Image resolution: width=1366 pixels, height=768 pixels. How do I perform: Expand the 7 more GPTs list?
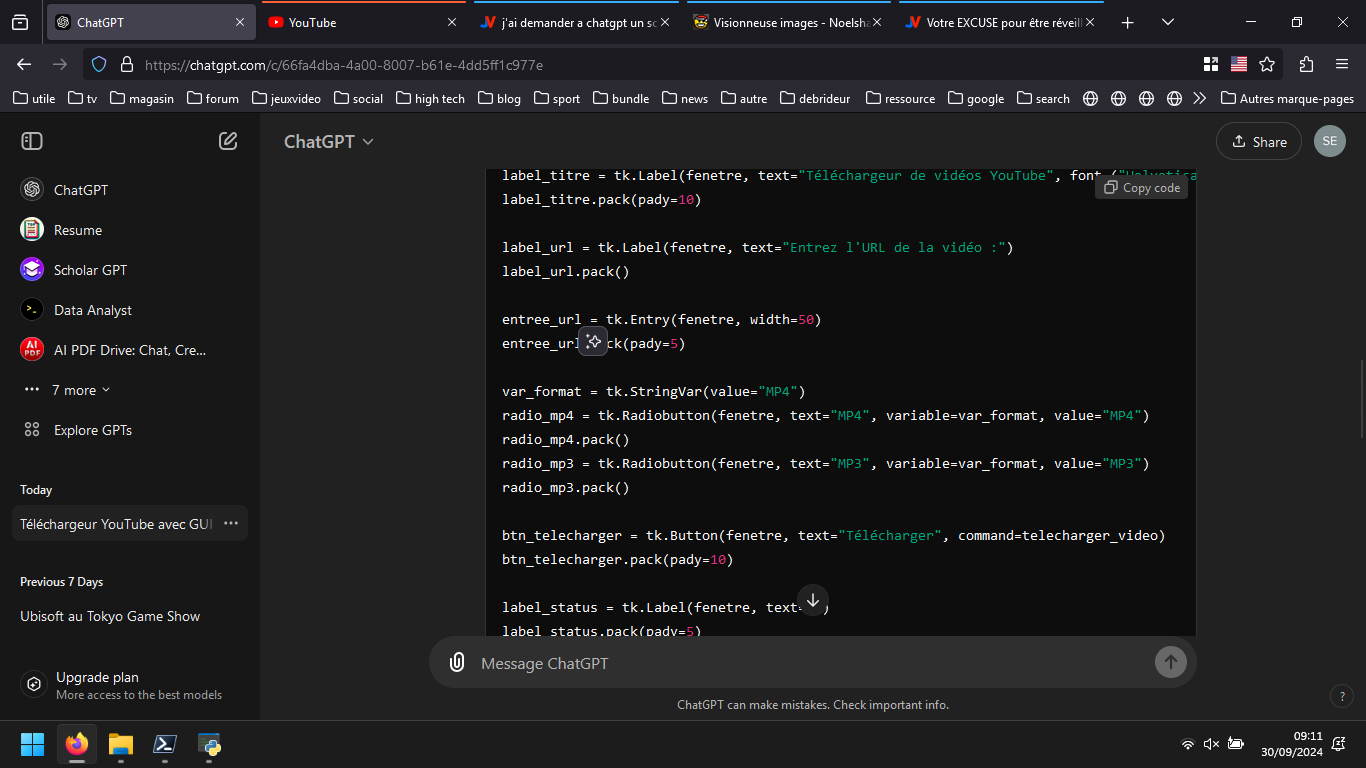click(x=80, y=390)
